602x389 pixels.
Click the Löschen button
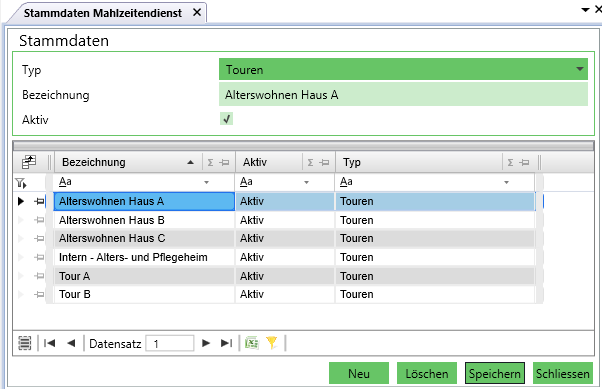coord(427,373)
